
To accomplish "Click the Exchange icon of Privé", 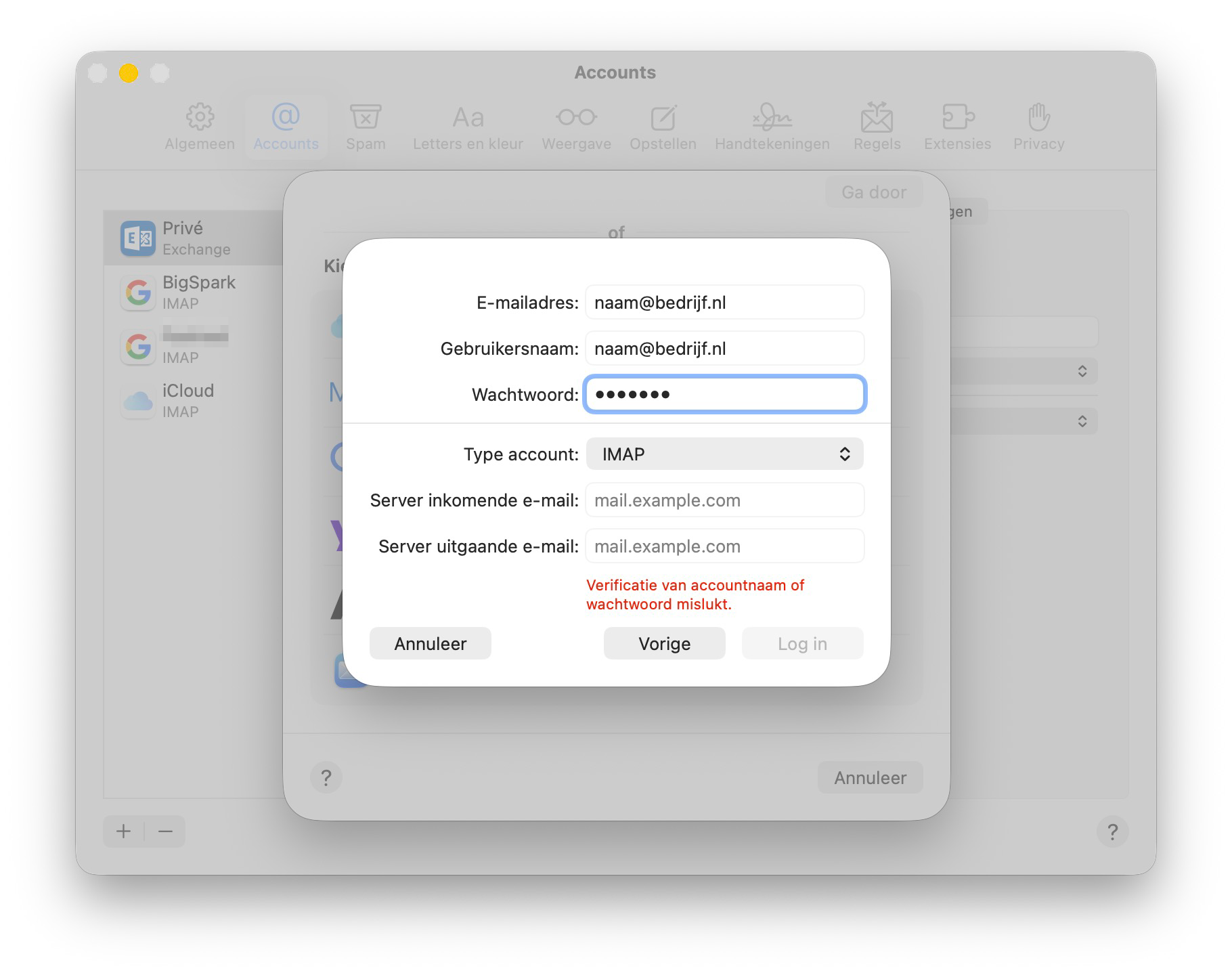I will point(138,238).
